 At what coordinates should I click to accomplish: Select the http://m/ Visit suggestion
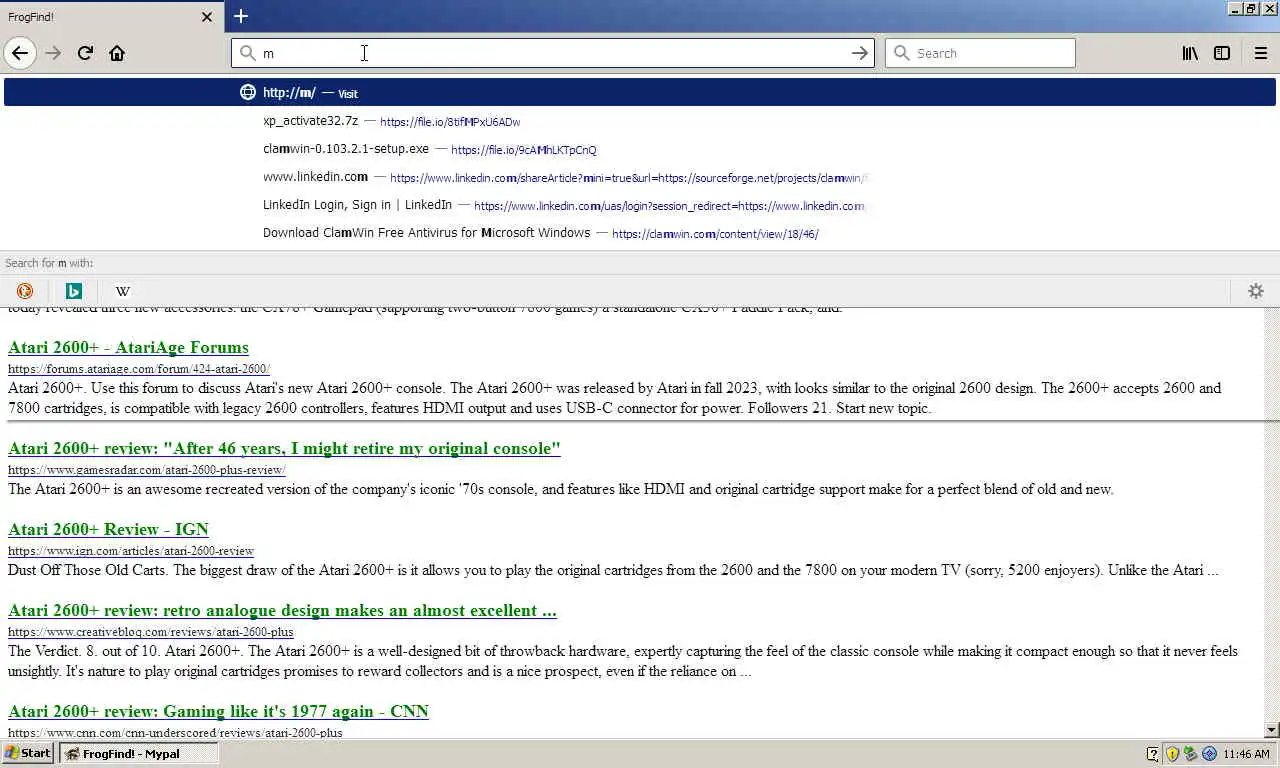(640, 92)
